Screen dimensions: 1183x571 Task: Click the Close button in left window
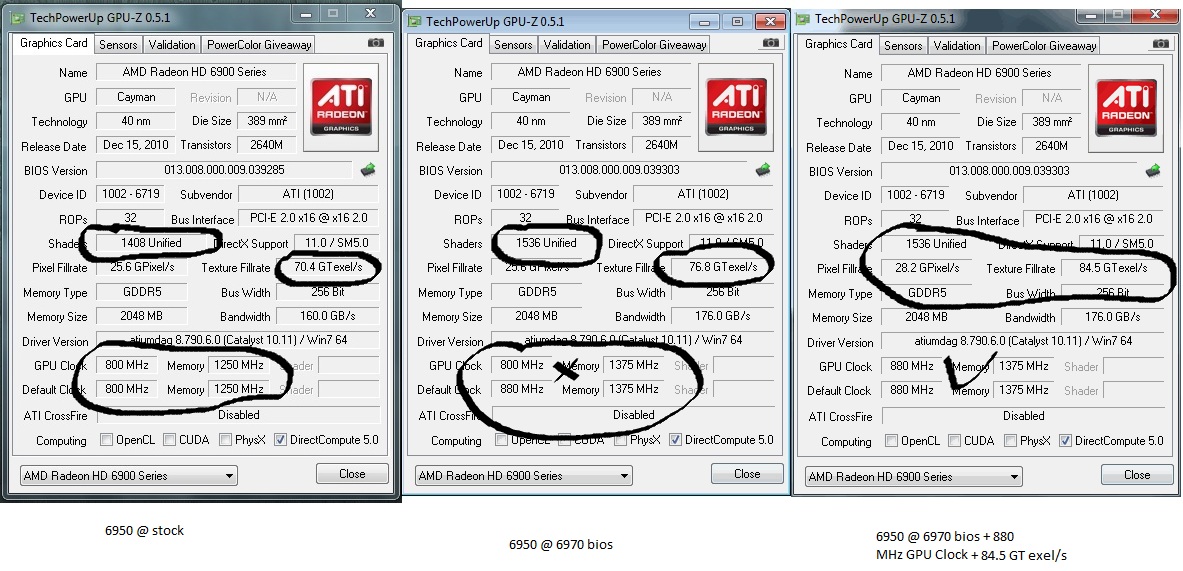(x=352, y=474)
